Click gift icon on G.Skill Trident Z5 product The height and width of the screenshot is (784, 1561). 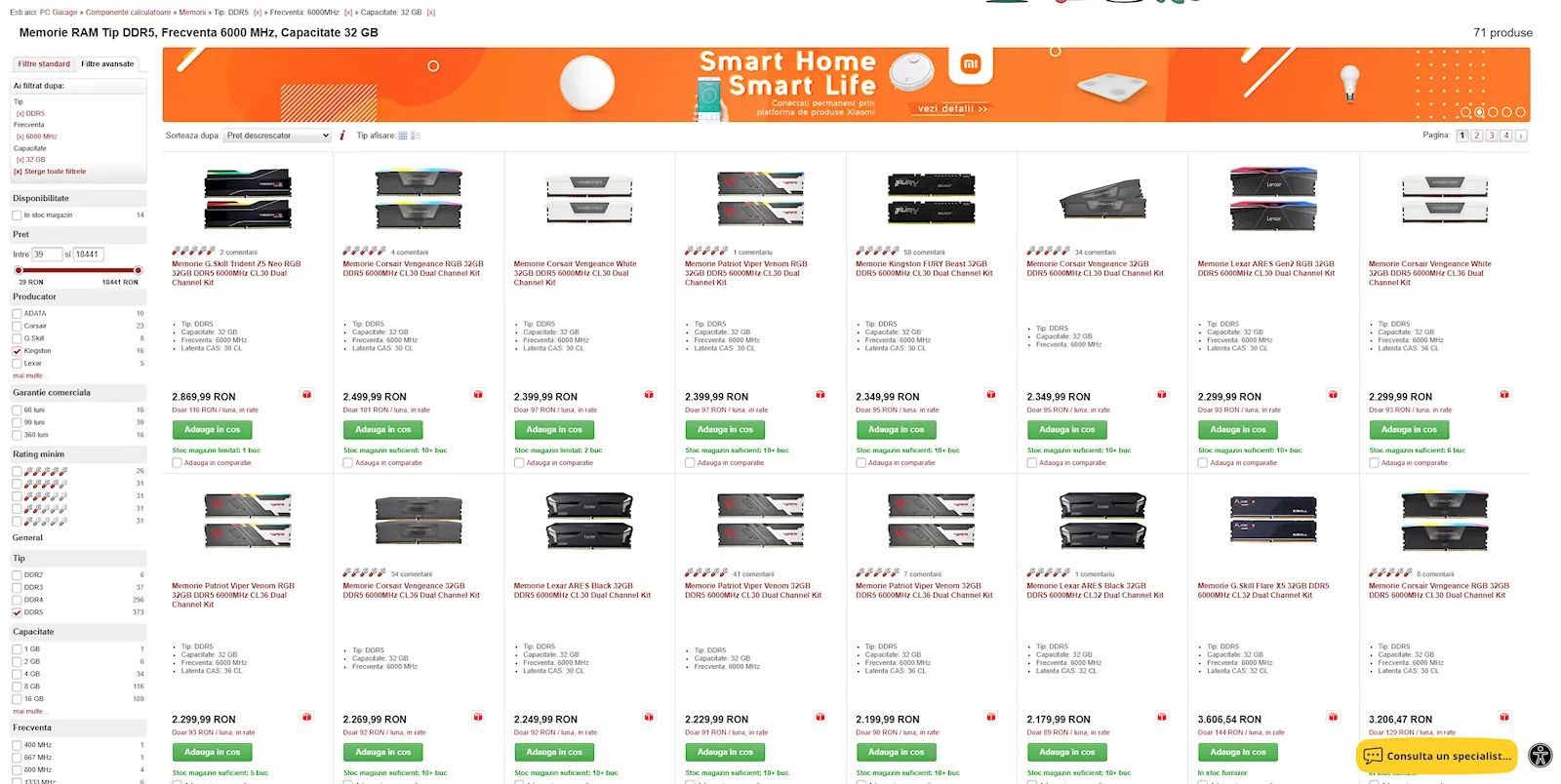[x=306, y=395]
